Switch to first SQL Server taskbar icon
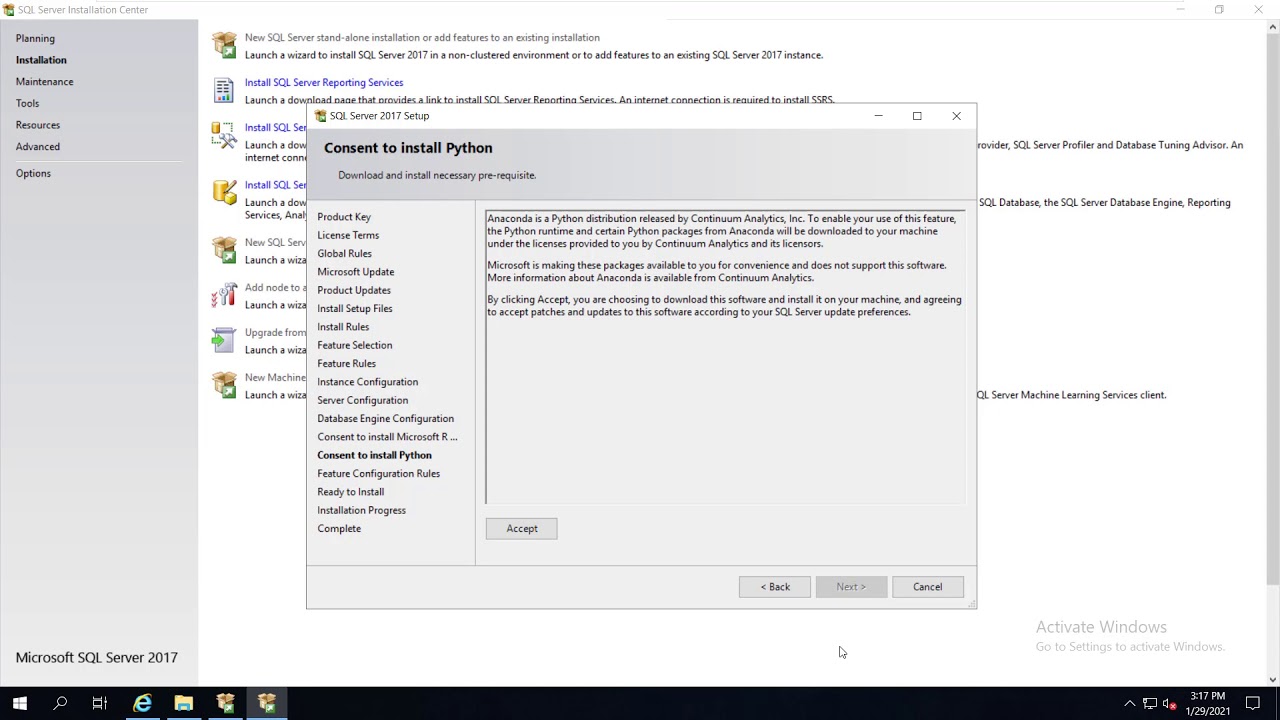 [x=225, y=703]
